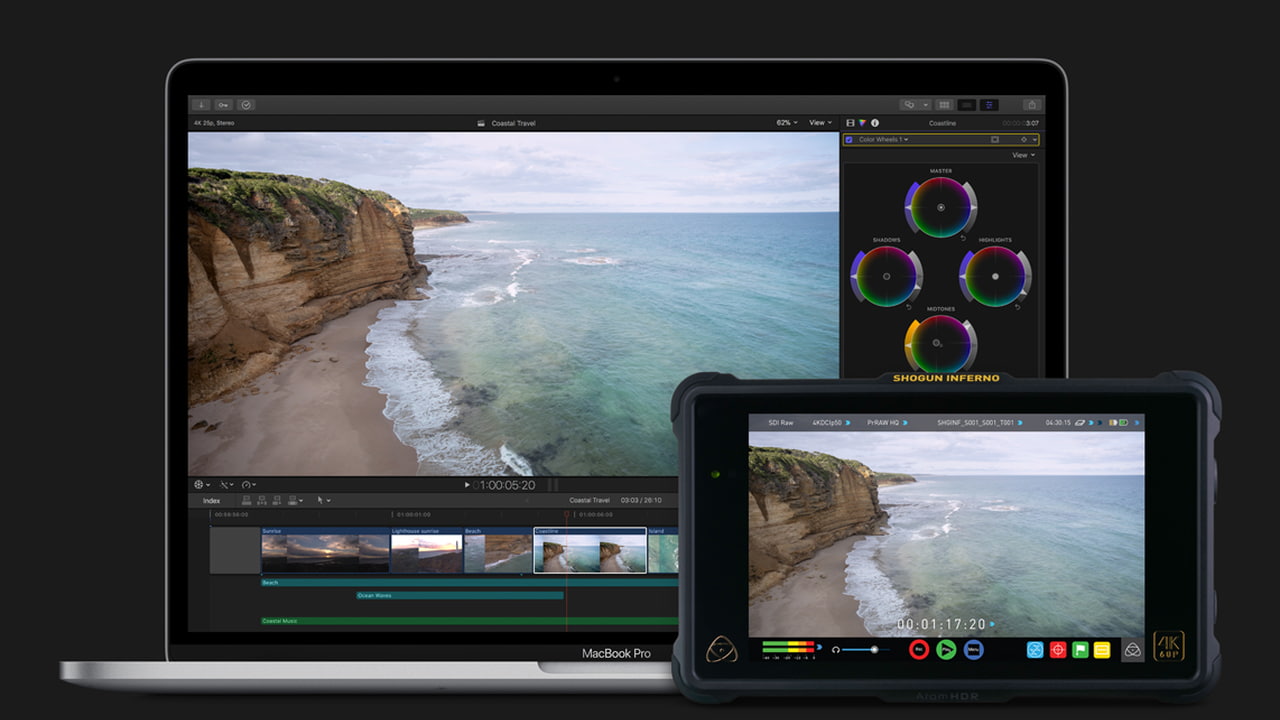Image resolution: width=1280 pixels, height=720 pixels.
Task: Open the timeline Index panel
Action: point(212,500)
